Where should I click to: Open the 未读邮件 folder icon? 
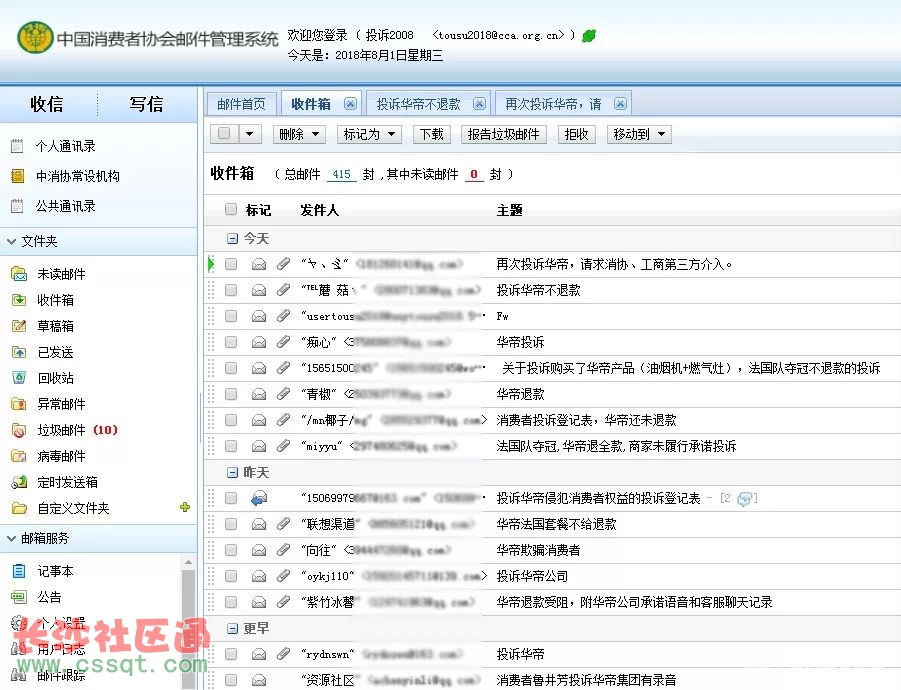click(x=19, y=274)
